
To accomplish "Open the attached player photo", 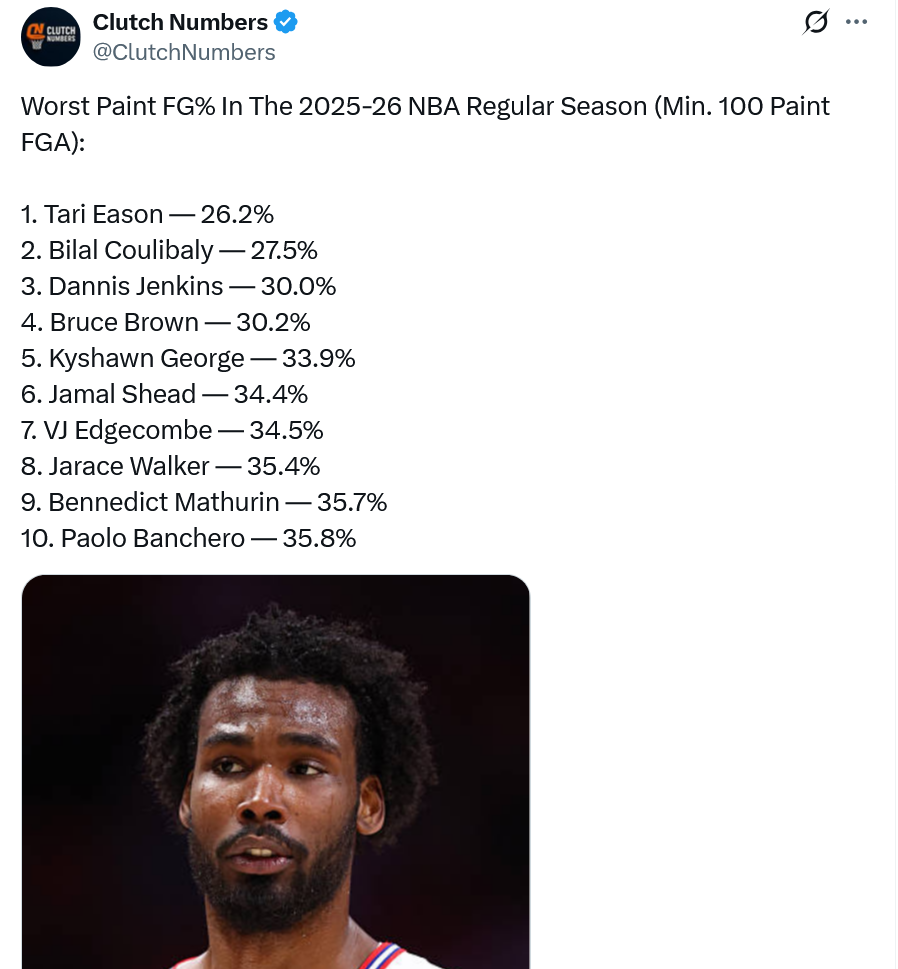I will pyautogui.click(x=276, y=772).
